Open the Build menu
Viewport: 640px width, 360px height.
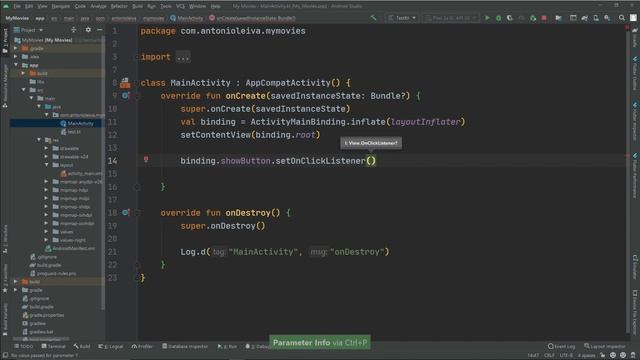click(x=138, y=6)
